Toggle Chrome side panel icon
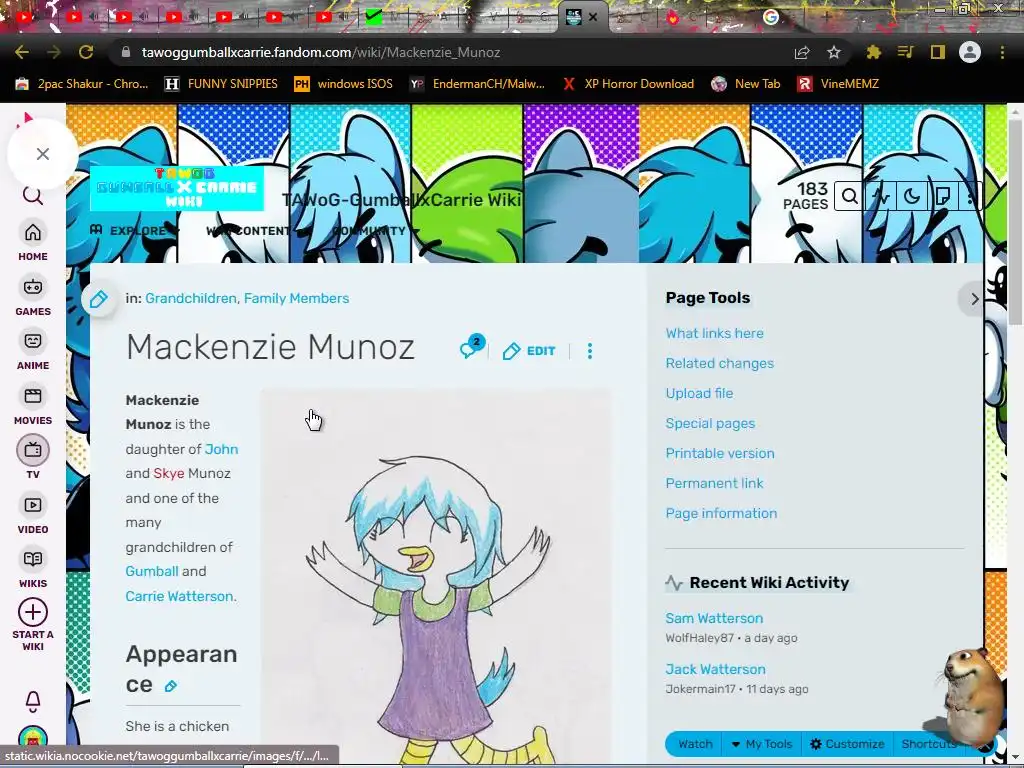The width and height of the screenshot is (1024, 768). tap(938, 52)
